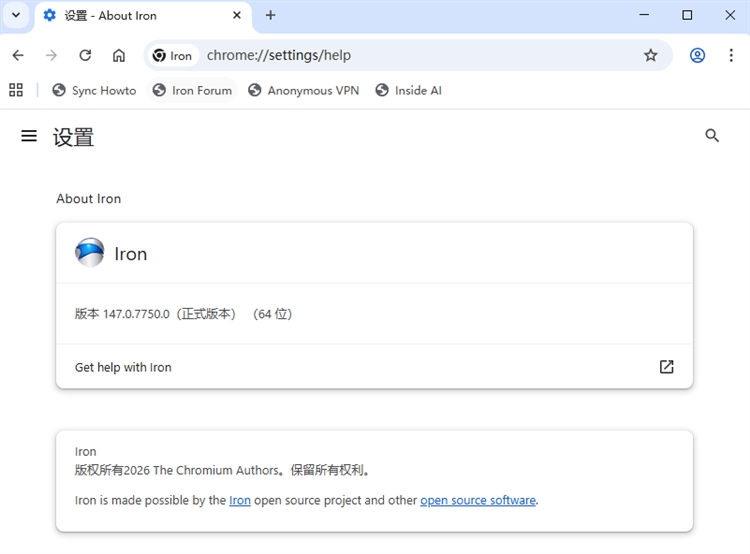Open the open source software link
Screen dimensions: 750x554
(x=478, y=500)
